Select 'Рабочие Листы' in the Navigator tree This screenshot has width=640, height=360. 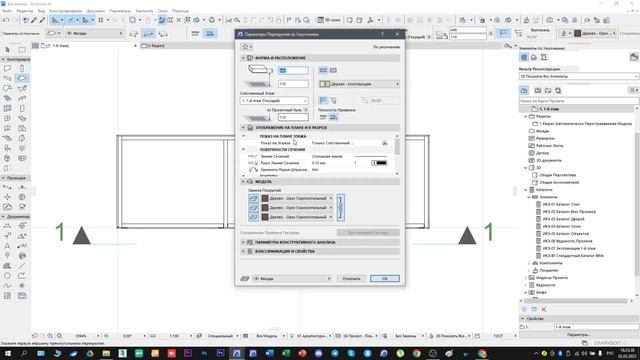point(550,146)
